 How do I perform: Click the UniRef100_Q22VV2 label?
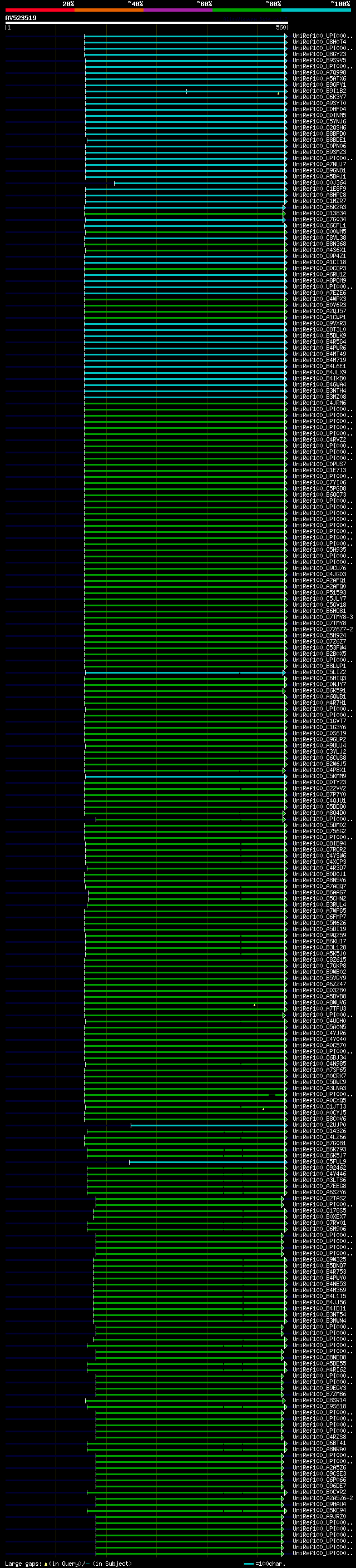[319, 788]
